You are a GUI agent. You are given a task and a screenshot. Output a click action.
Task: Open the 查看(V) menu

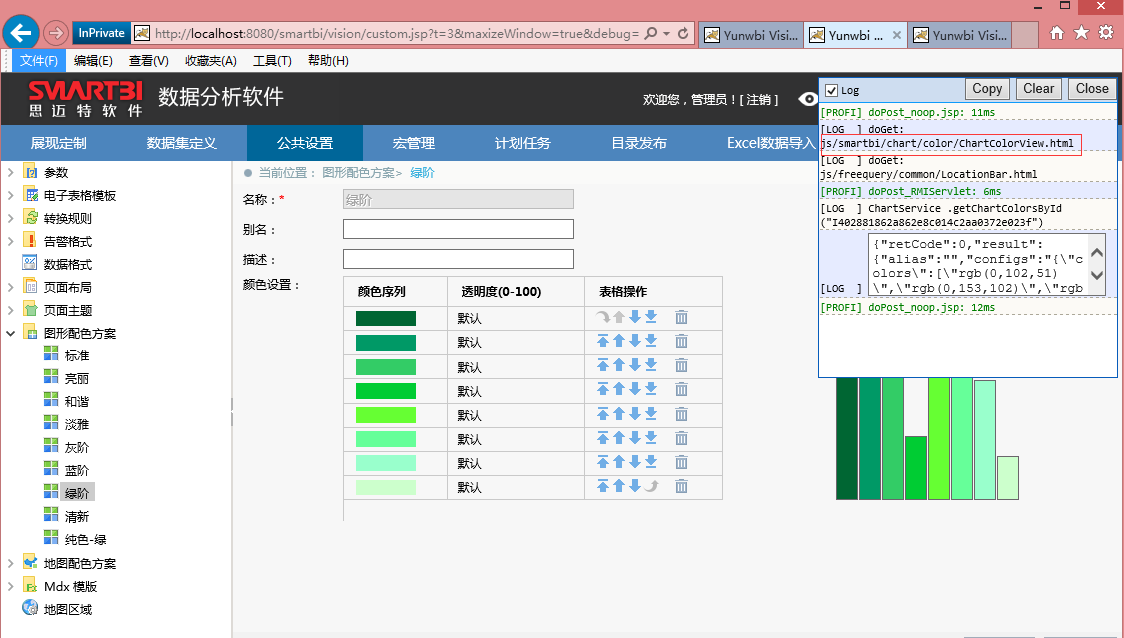[x=148, y=61]
